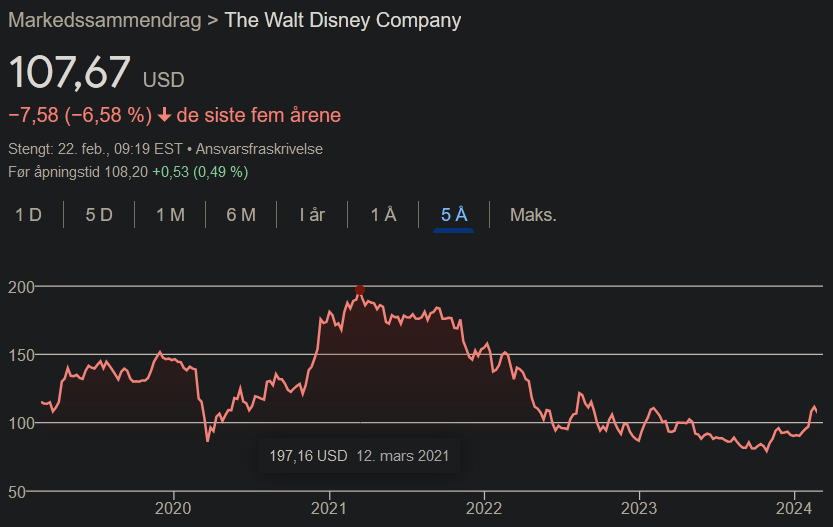833x527 pixels.
Task: Choose the 1 M chart period
Action: point(170,215)
